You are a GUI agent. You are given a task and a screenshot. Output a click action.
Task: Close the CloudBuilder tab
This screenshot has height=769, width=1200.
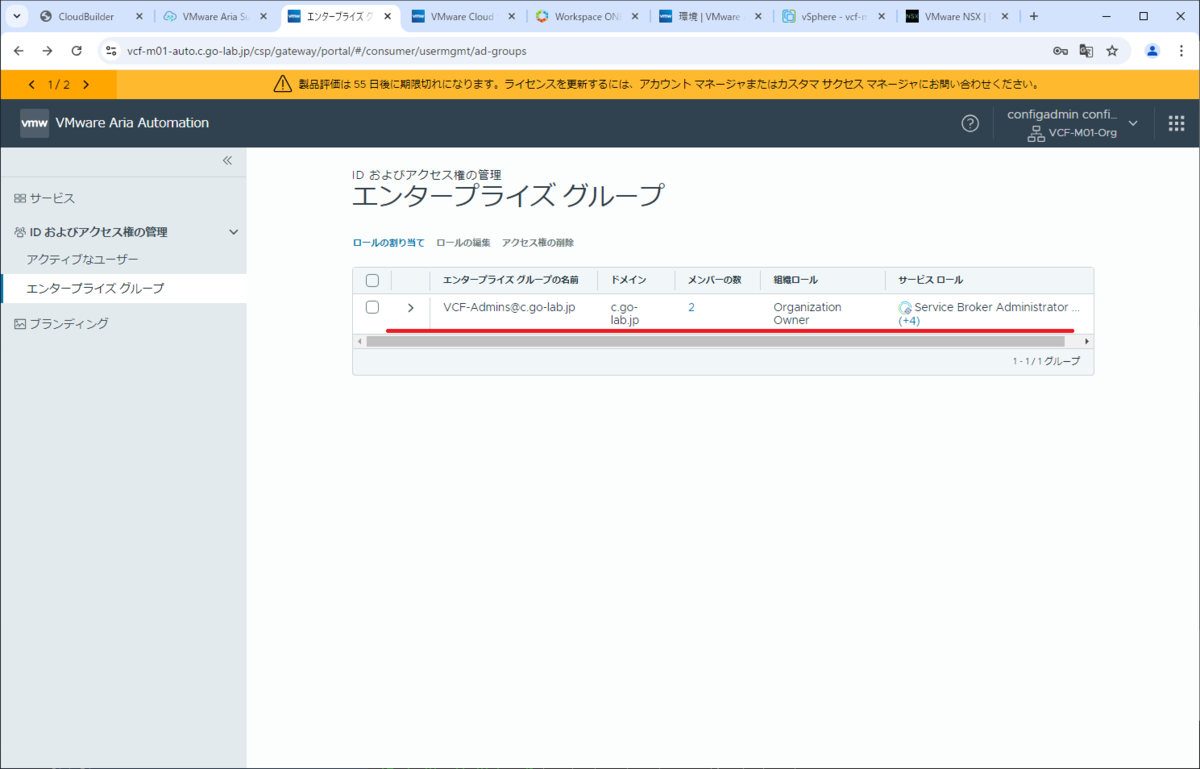coord(140,17)
